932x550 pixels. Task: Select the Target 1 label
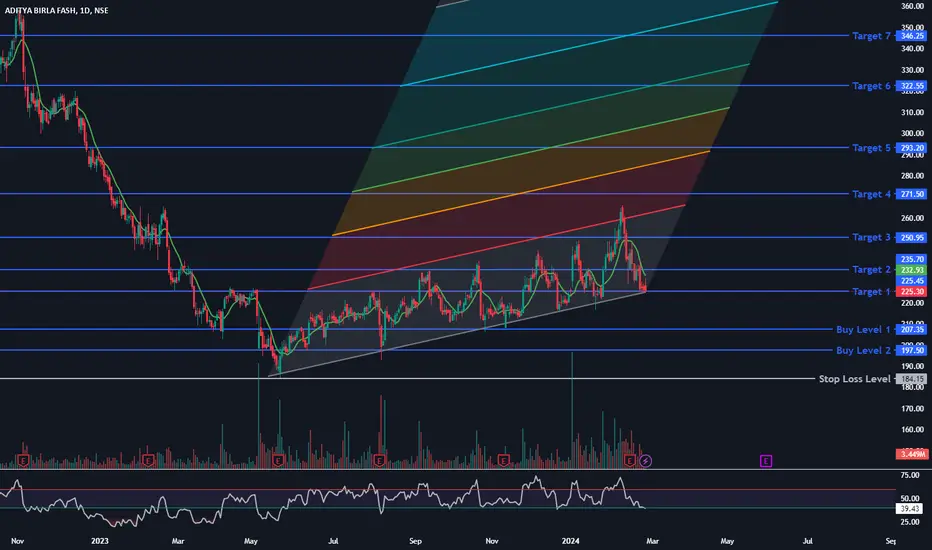[x=871, y=291]
